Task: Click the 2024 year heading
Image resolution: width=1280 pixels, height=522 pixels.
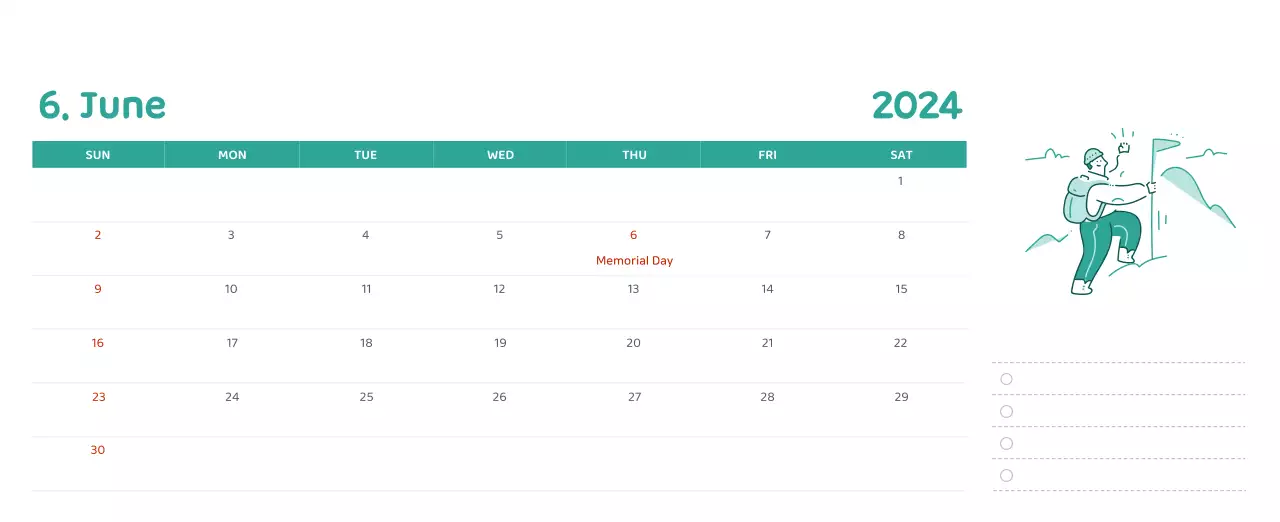Action: (916, 105)
